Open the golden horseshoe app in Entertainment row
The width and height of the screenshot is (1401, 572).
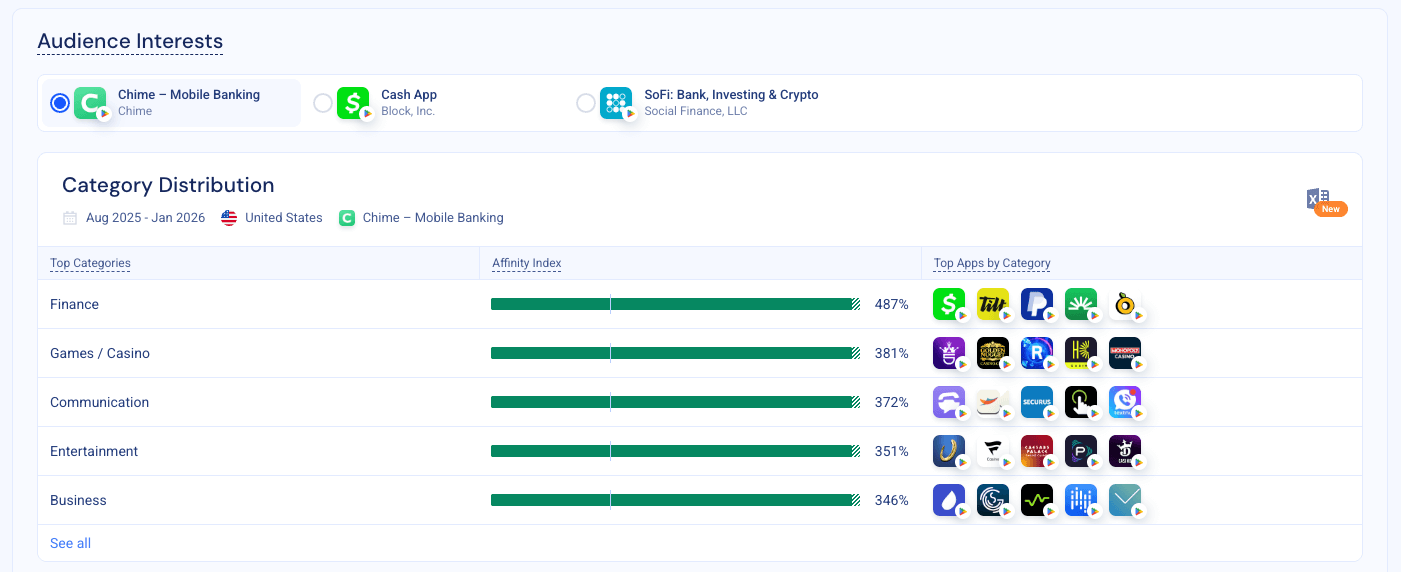(x=949, y=451)
